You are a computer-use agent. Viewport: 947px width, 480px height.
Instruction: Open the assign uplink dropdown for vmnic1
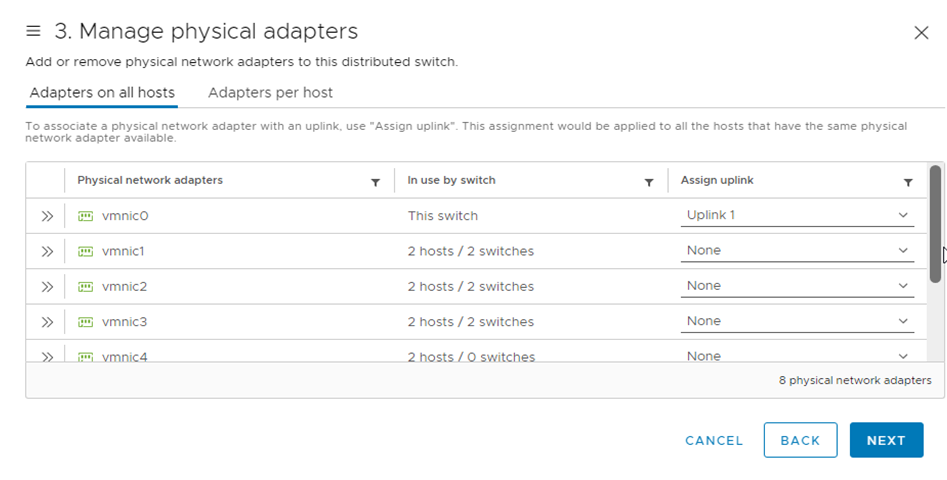(796, 251)
